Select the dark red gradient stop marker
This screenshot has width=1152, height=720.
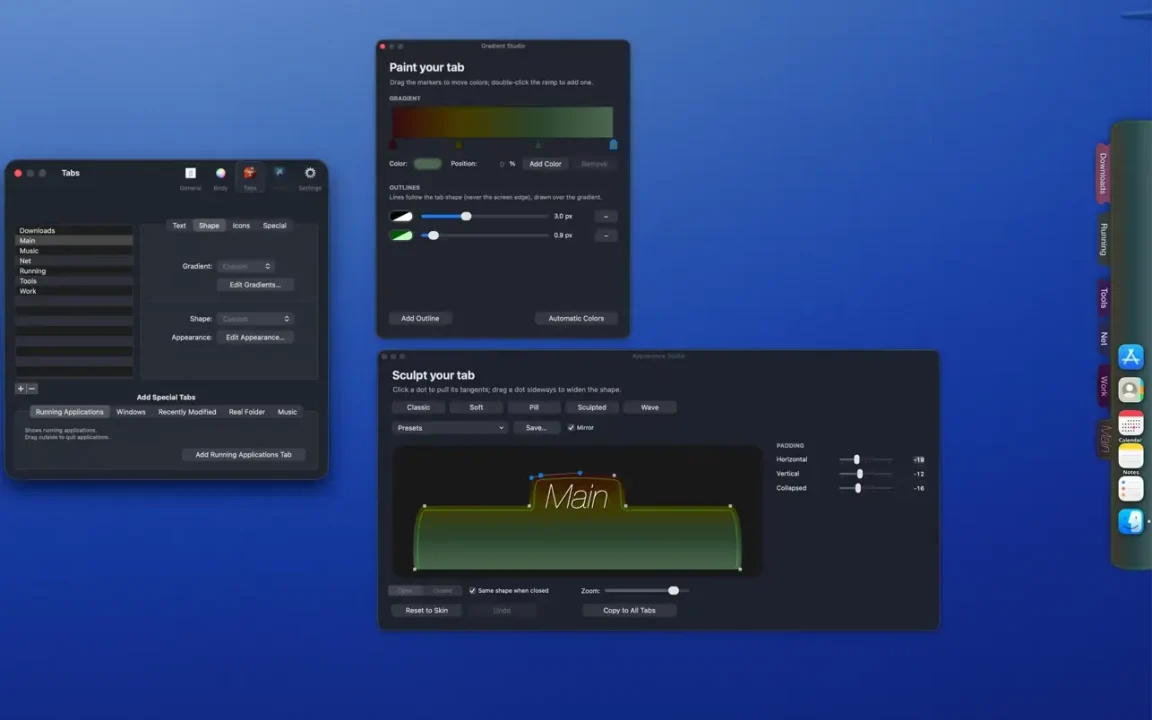pos(392,145)
